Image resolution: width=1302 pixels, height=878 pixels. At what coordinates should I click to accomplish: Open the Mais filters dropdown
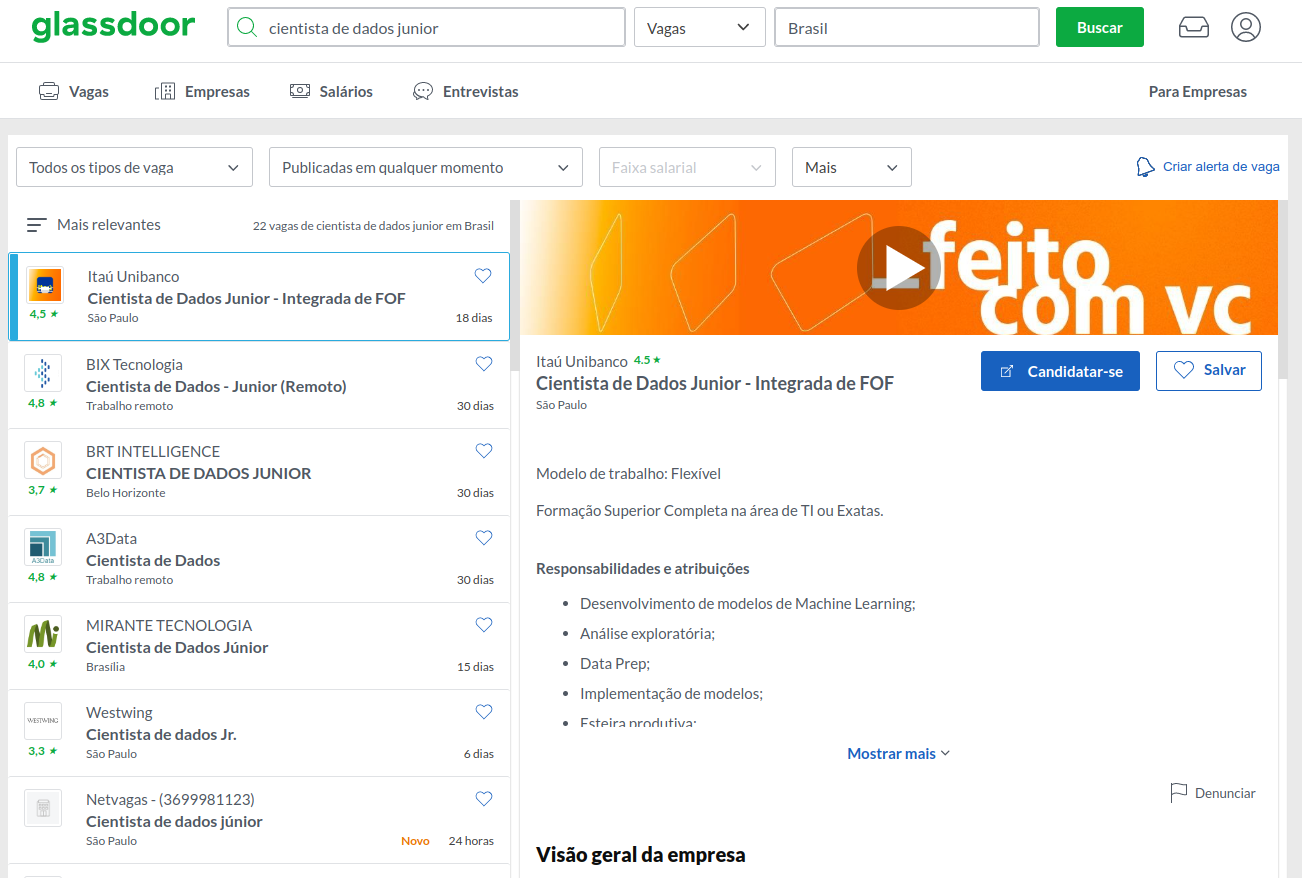click(x=851, y=168)
